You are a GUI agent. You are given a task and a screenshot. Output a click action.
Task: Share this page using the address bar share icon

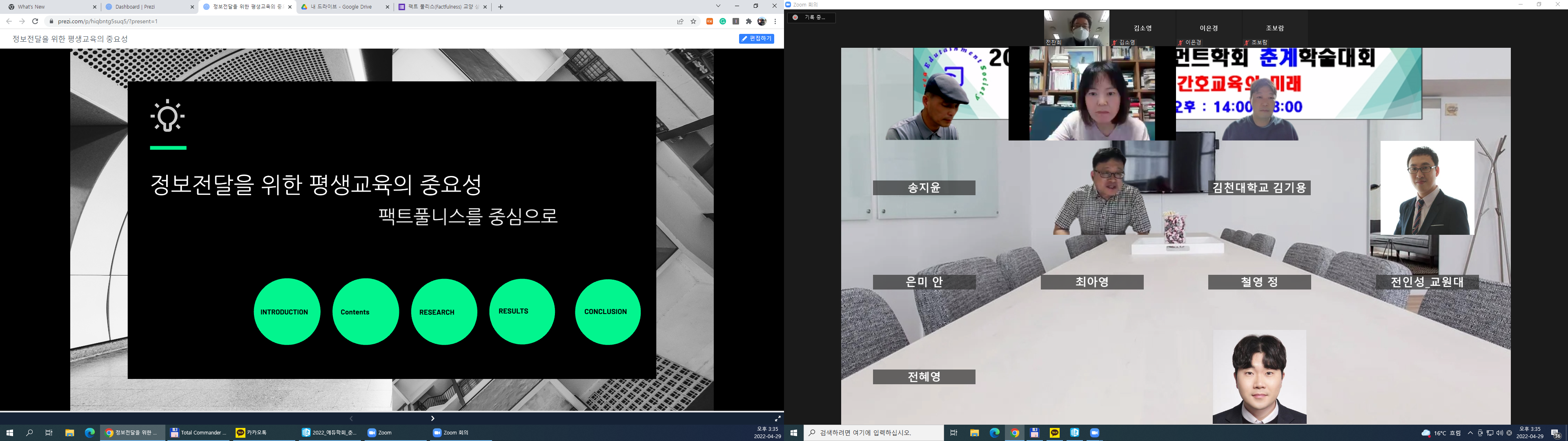[680, 21]
